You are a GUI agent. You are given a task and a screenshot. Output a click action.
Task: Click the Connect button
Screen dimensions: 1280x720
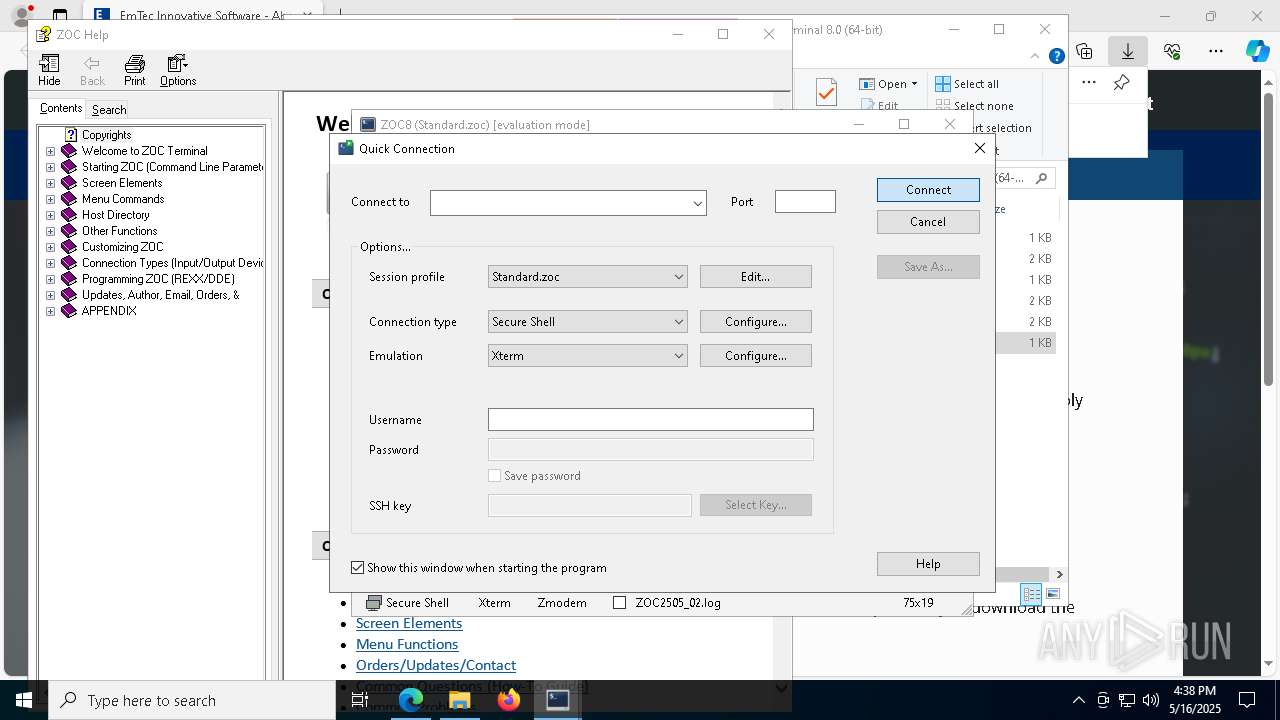(928, 190)
